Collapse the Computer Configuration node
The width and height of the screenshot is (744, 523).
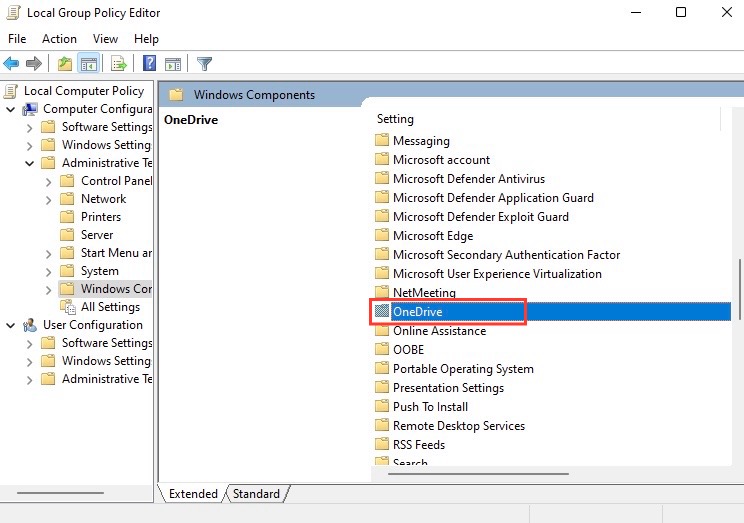tap(10, 110)
